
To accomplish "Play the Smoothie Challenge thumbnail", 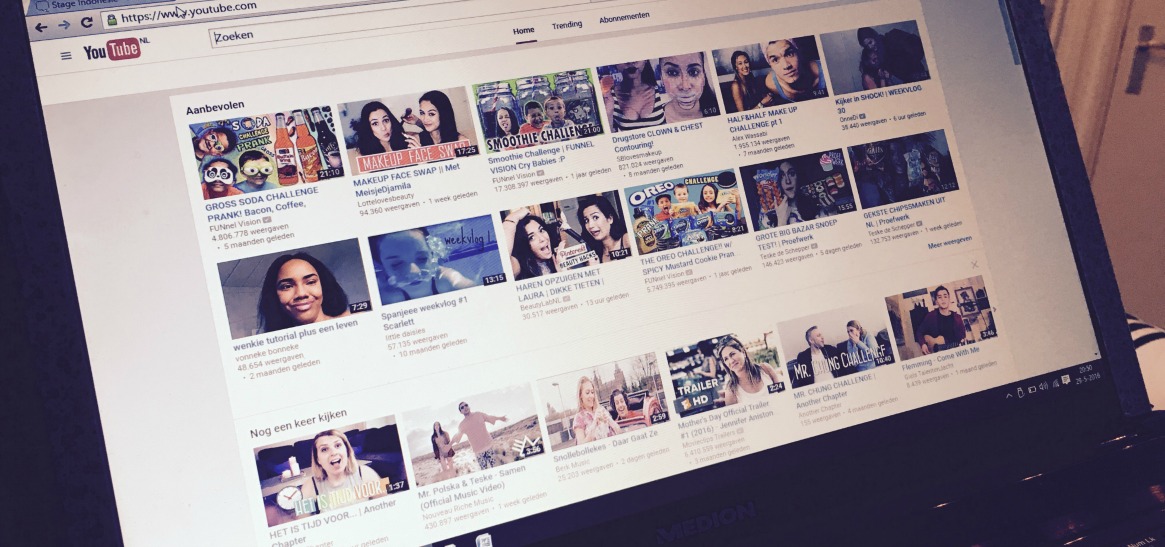I will click(x=537, y=110).
